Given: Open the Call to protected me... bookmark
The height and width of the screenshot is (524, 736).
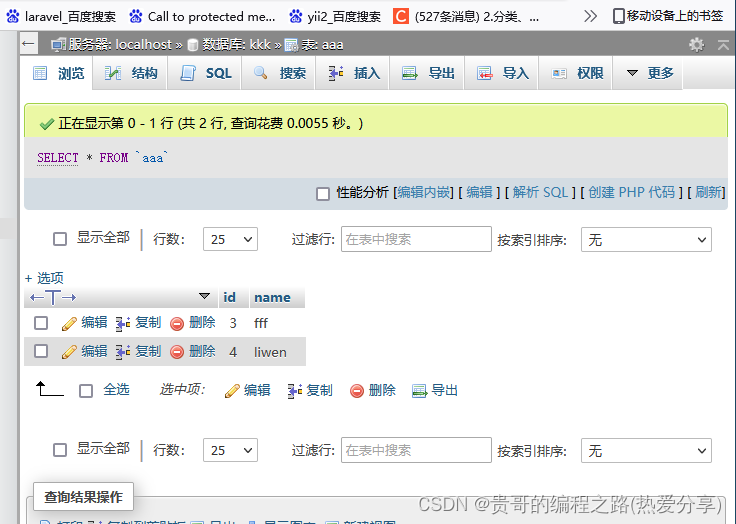Looking at the screenshot, I should 203,16.
